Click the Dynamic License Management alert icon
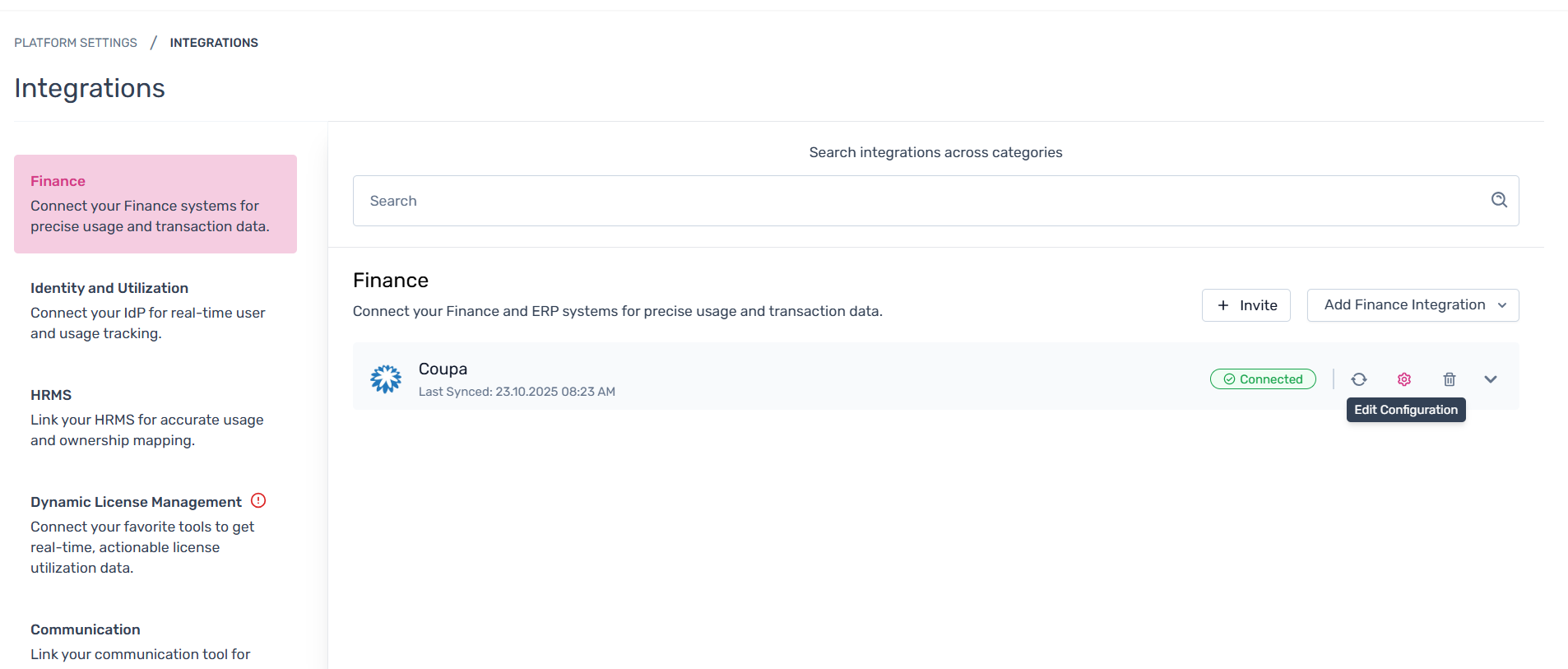 coord(258,500)
